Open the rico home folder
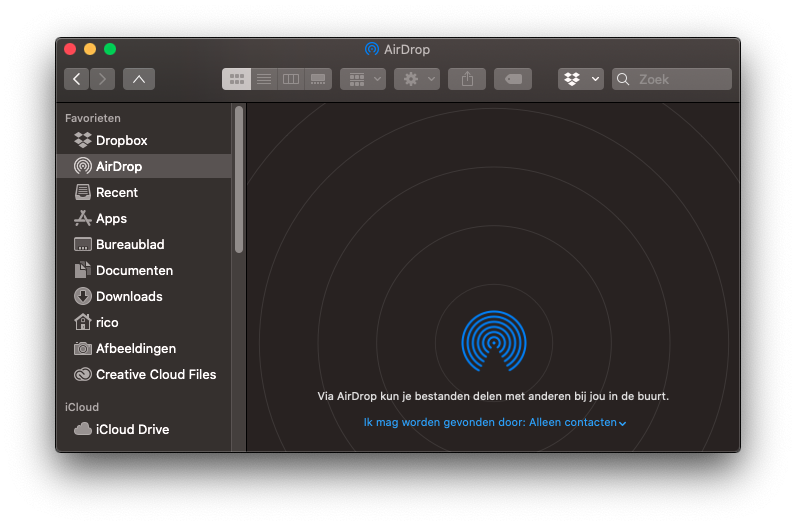Image resolution: width=796 pixels, height=526 pixels. click(144, 322)
